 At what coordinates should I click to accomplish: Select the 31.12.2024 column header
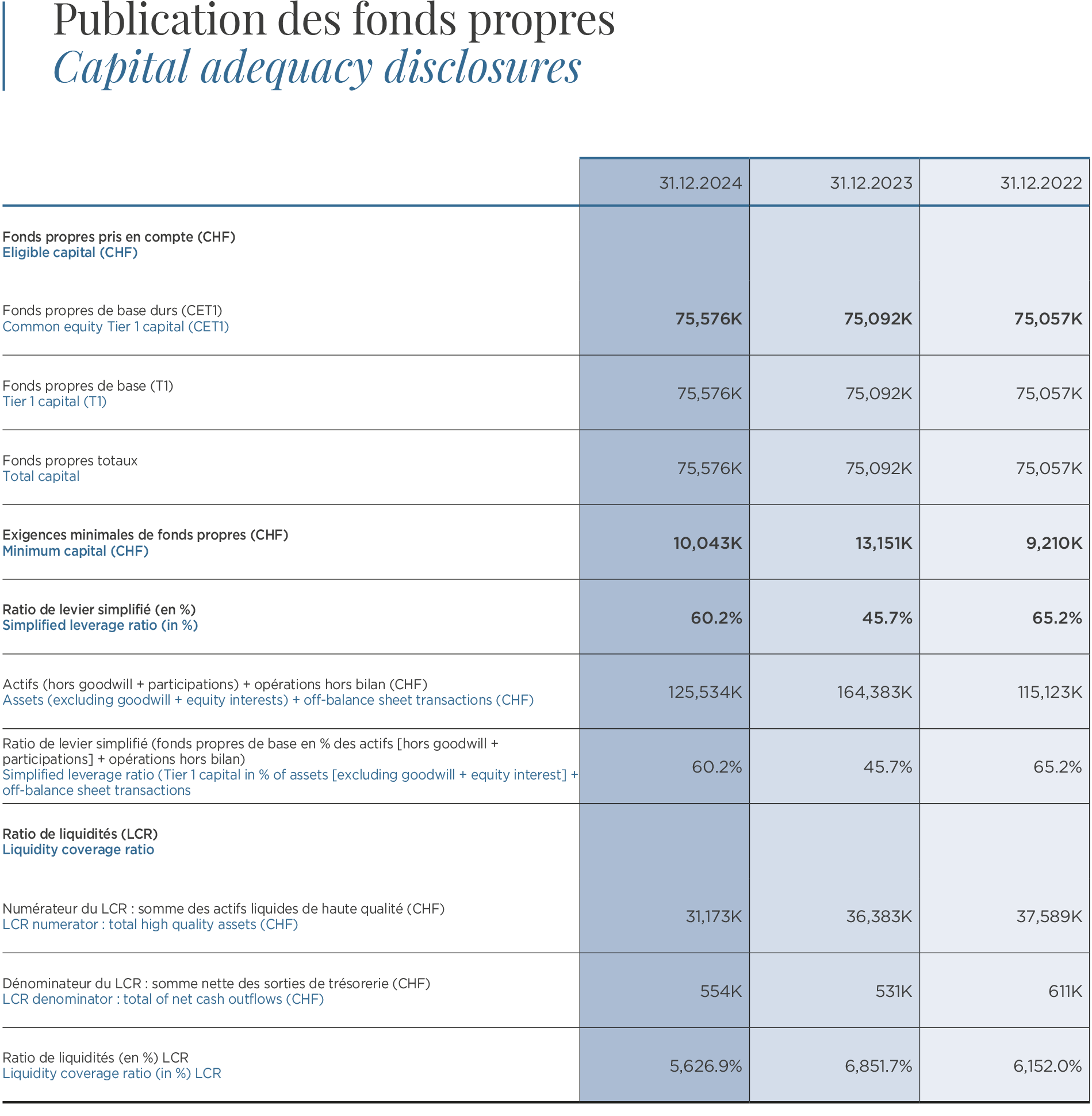pyautogui.click(x=700, y=183)
